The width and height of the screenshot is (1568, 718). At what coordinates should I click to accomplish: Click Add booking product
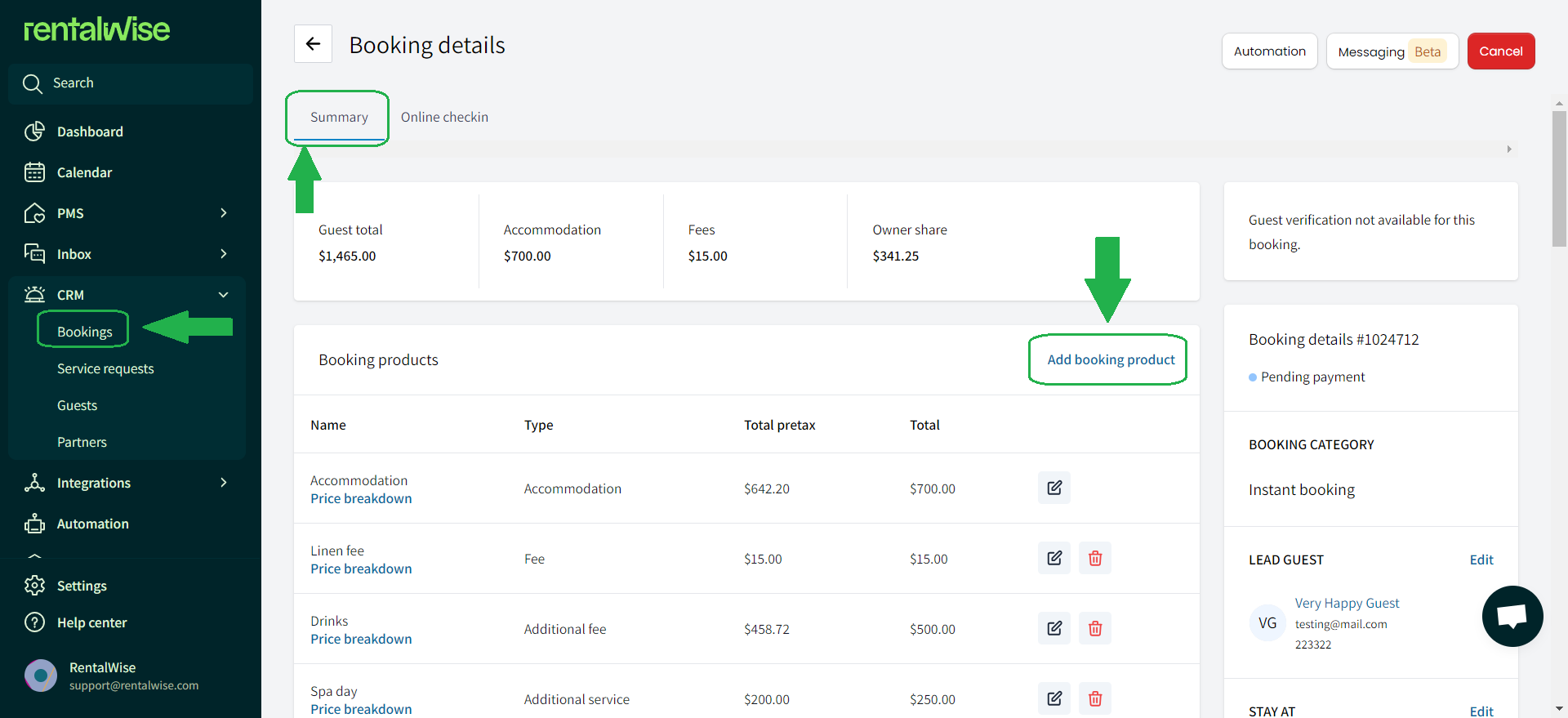[x=1111, y=359]
